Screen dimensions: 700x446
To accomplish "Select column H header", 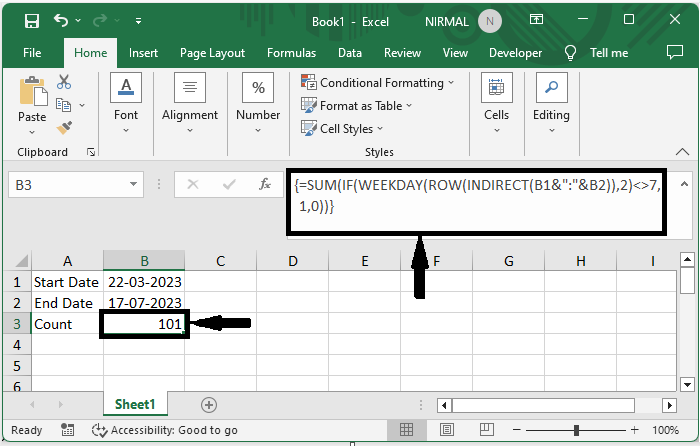I will point(580,261).
